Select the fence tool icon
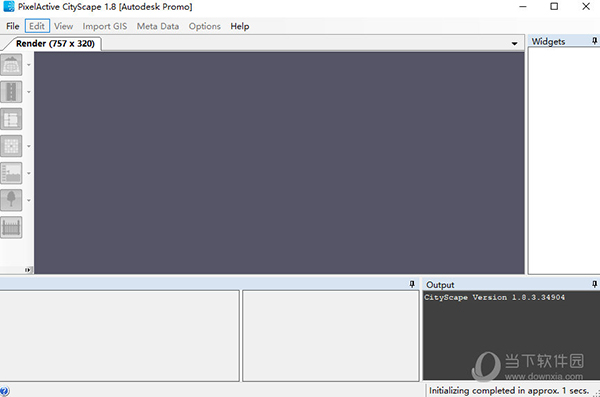The width and height of the screenshot is (600, 397). click(11, 227)
